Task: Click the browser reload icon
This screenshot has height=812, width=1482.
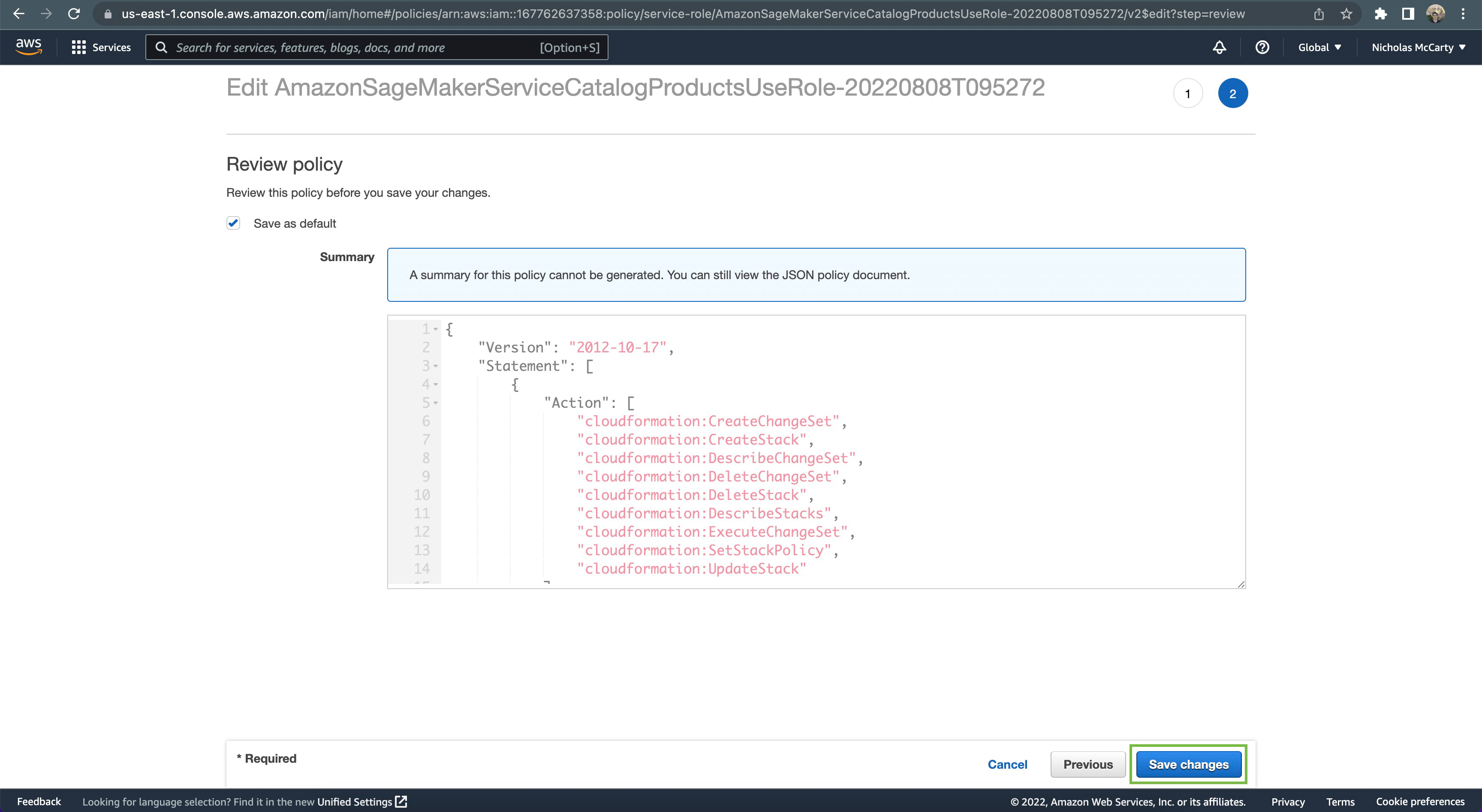Action: (x=74, y=14)
